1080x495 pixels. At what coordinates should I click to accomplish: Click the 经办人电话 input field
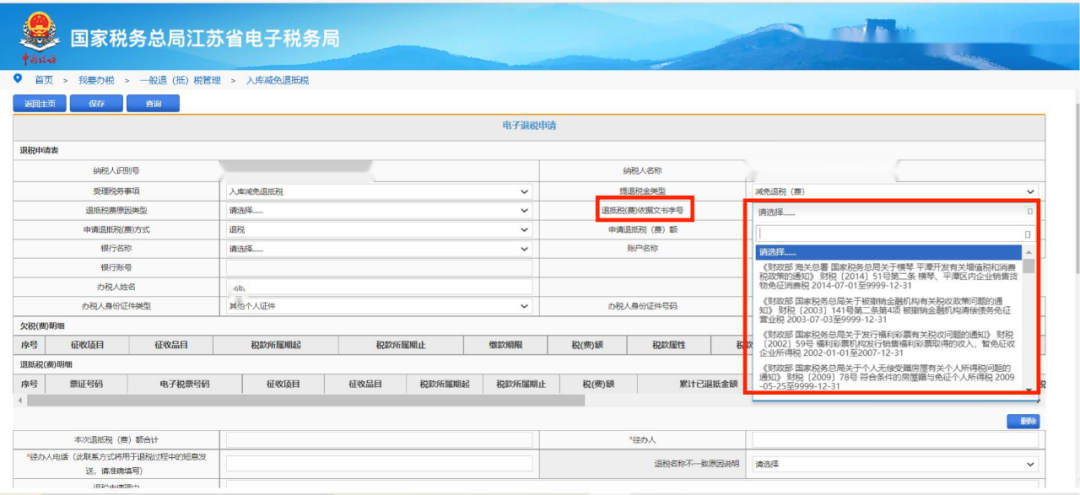tap(379, 464)
